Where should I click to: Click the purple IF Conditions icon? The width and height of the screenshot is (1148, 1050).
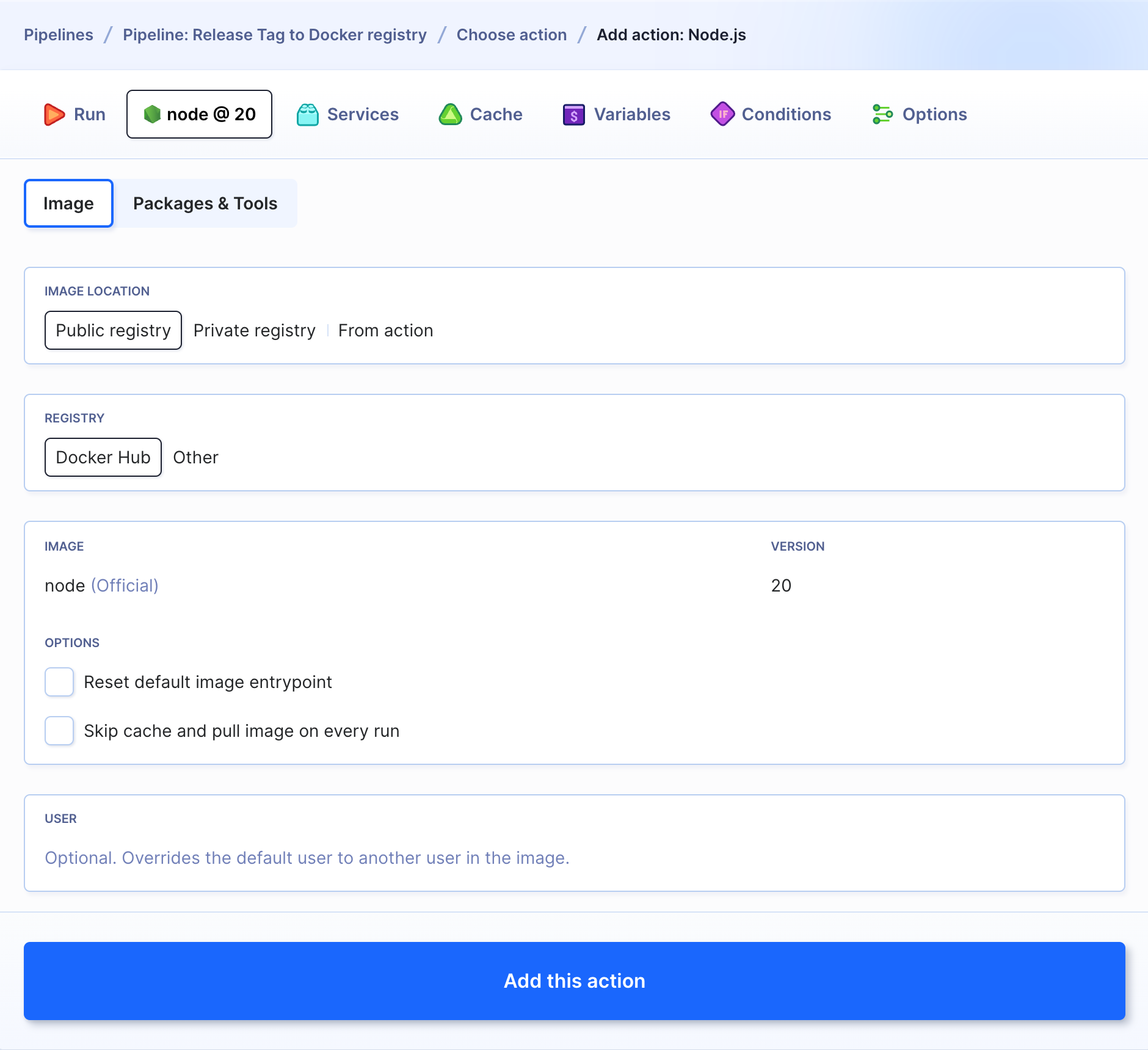tap(722, 114)
